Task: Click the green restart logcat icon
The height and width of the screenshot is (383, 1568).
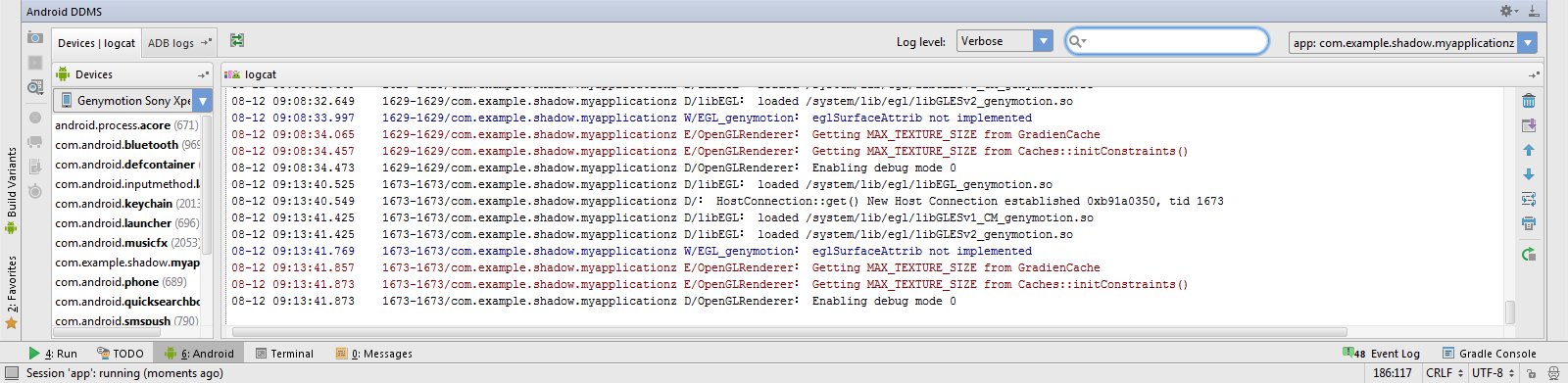Action: (1529, 254)
